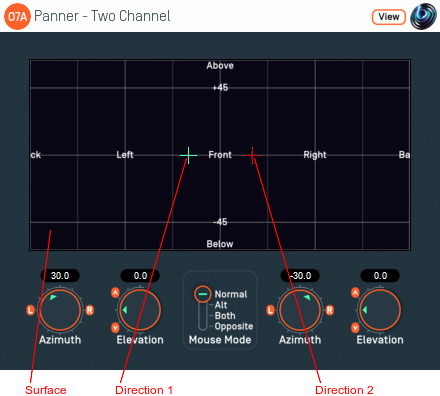
Task: Click the R button beside first Azimuth
Action: (90, 310)
